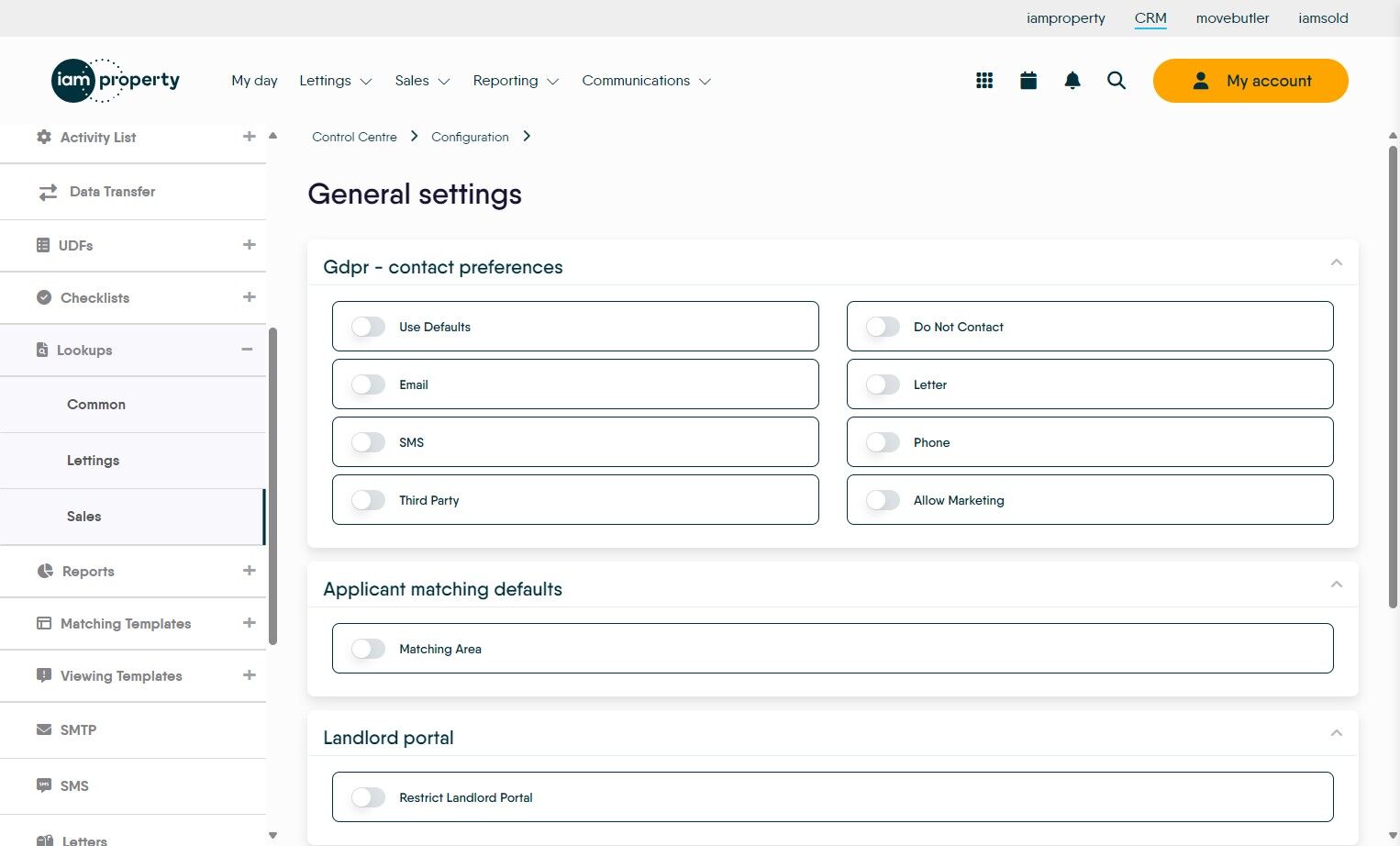The height and width of the screenshot is (846, 1400).
Task: Expand the Lettings dropdown in top navigation
Action: tap(336, 81)
